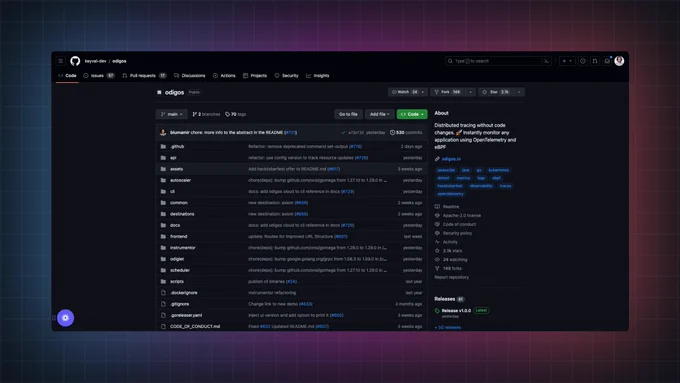
Task: Expand the Watch options dropdown arrow
Action: (x=423, y=92)
